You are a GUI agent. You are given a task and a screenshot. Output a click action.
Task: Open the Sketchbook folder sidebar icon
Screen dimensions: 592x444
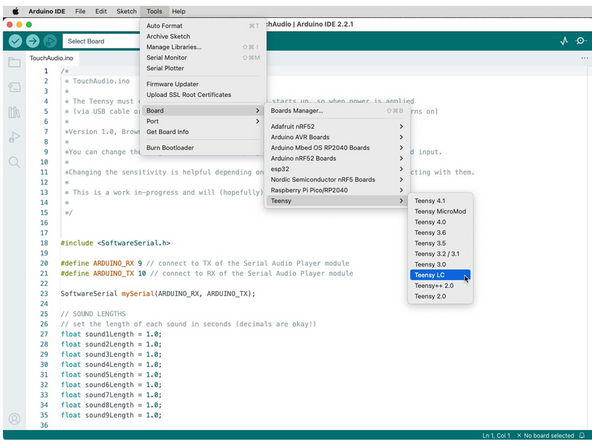point(14,62)
